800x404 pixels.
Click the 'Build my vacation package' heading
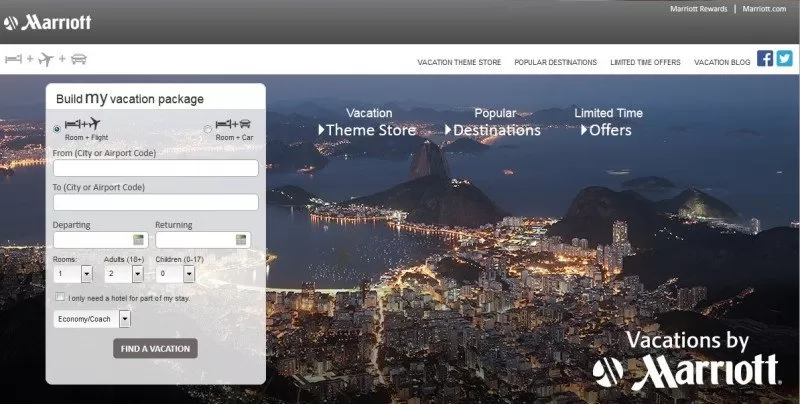130,98
